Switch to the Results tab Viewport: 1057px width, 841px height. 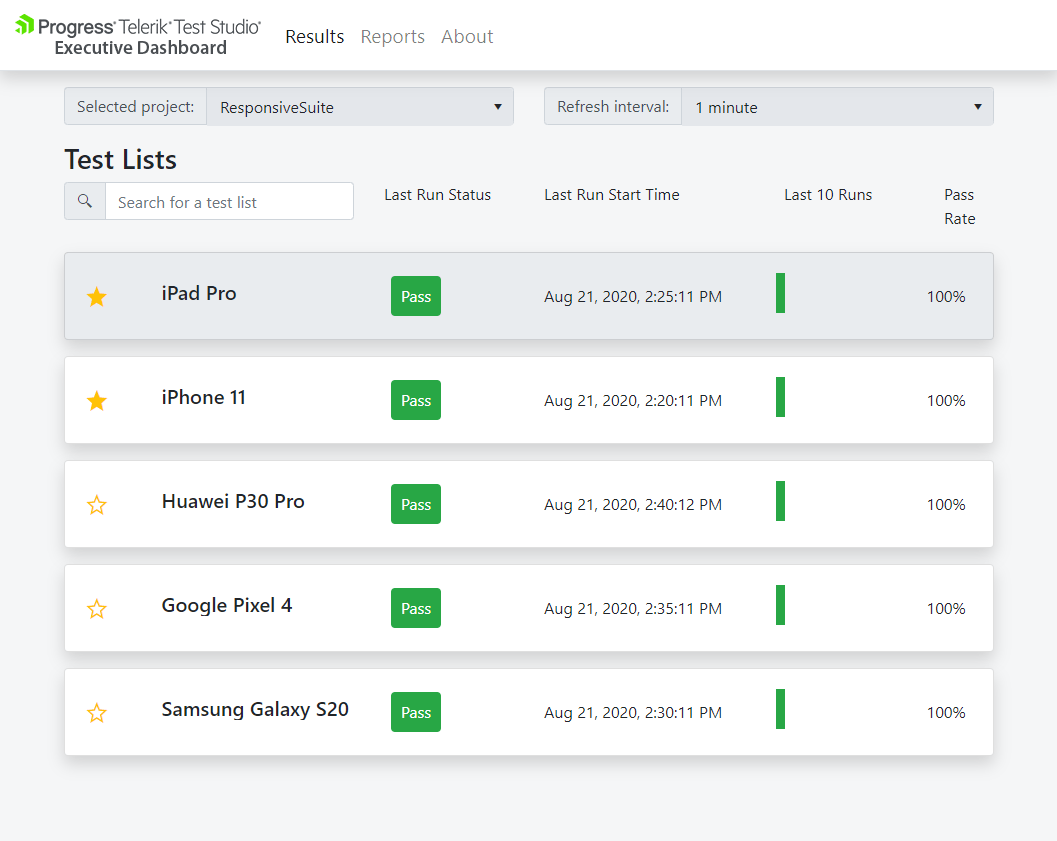pos(314,36)
